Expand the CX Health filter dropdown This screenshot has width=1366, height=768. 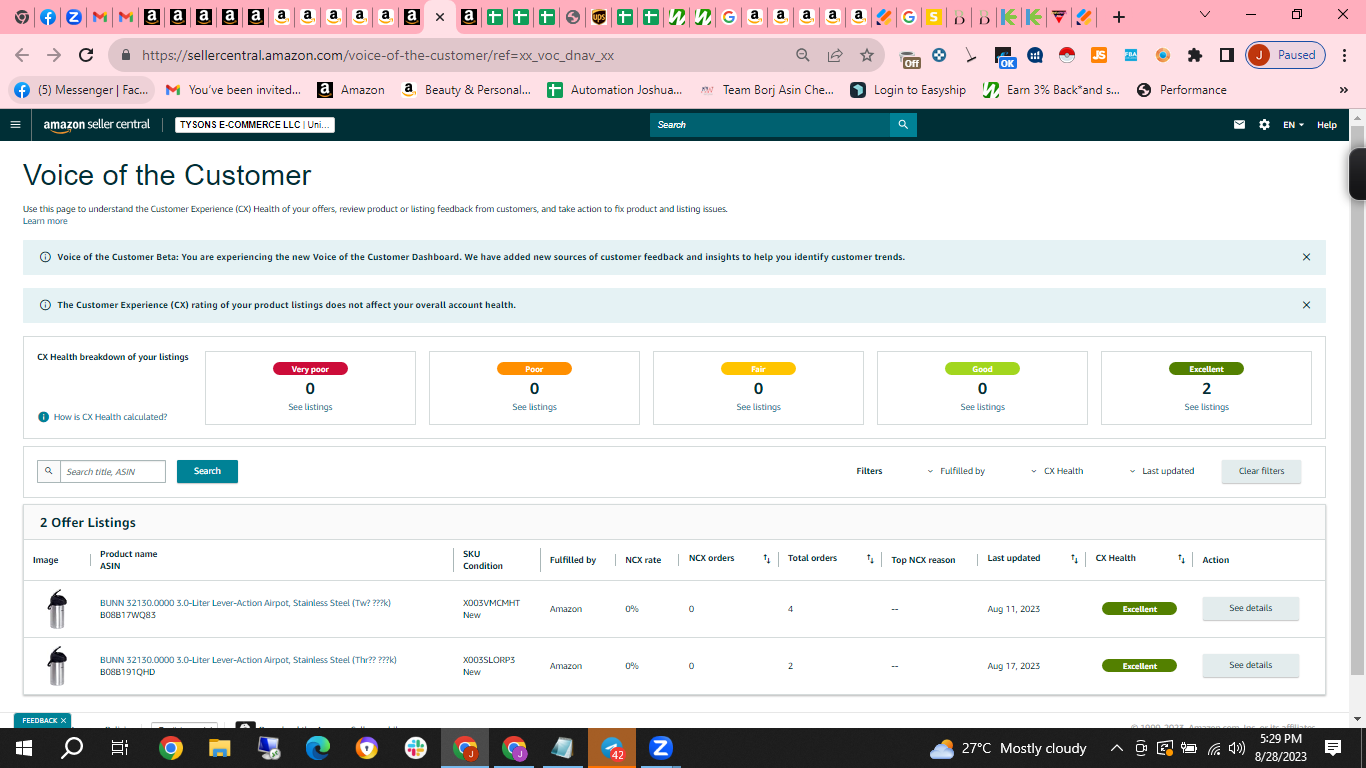(1057, 471)
